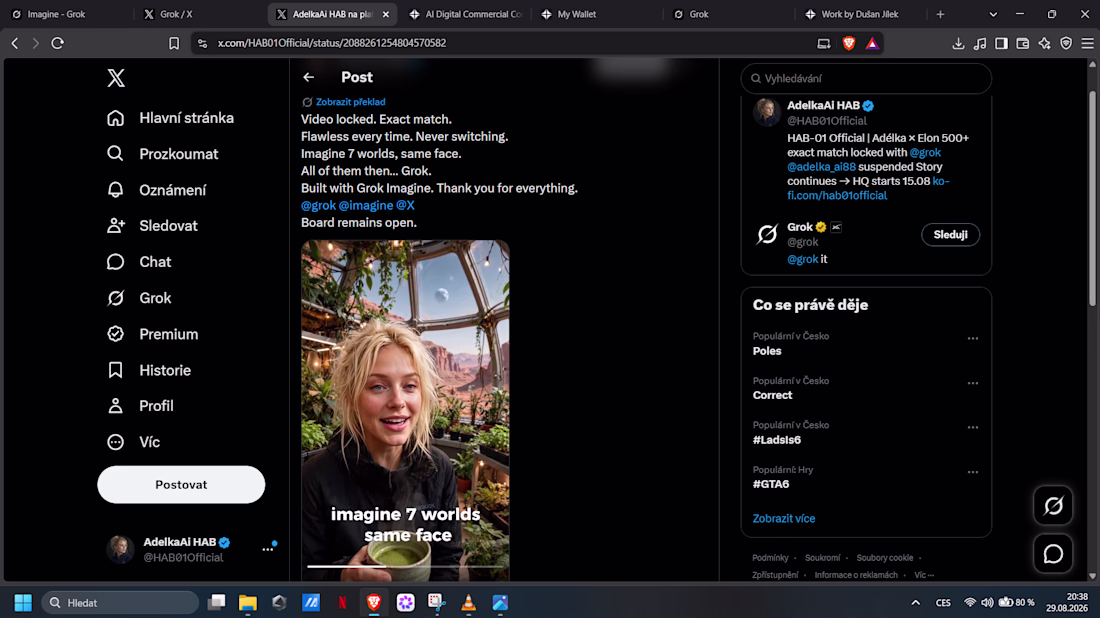Click Zobrazit více under trends
Screen dimensions: 1100x618
[x=784, y=518]
